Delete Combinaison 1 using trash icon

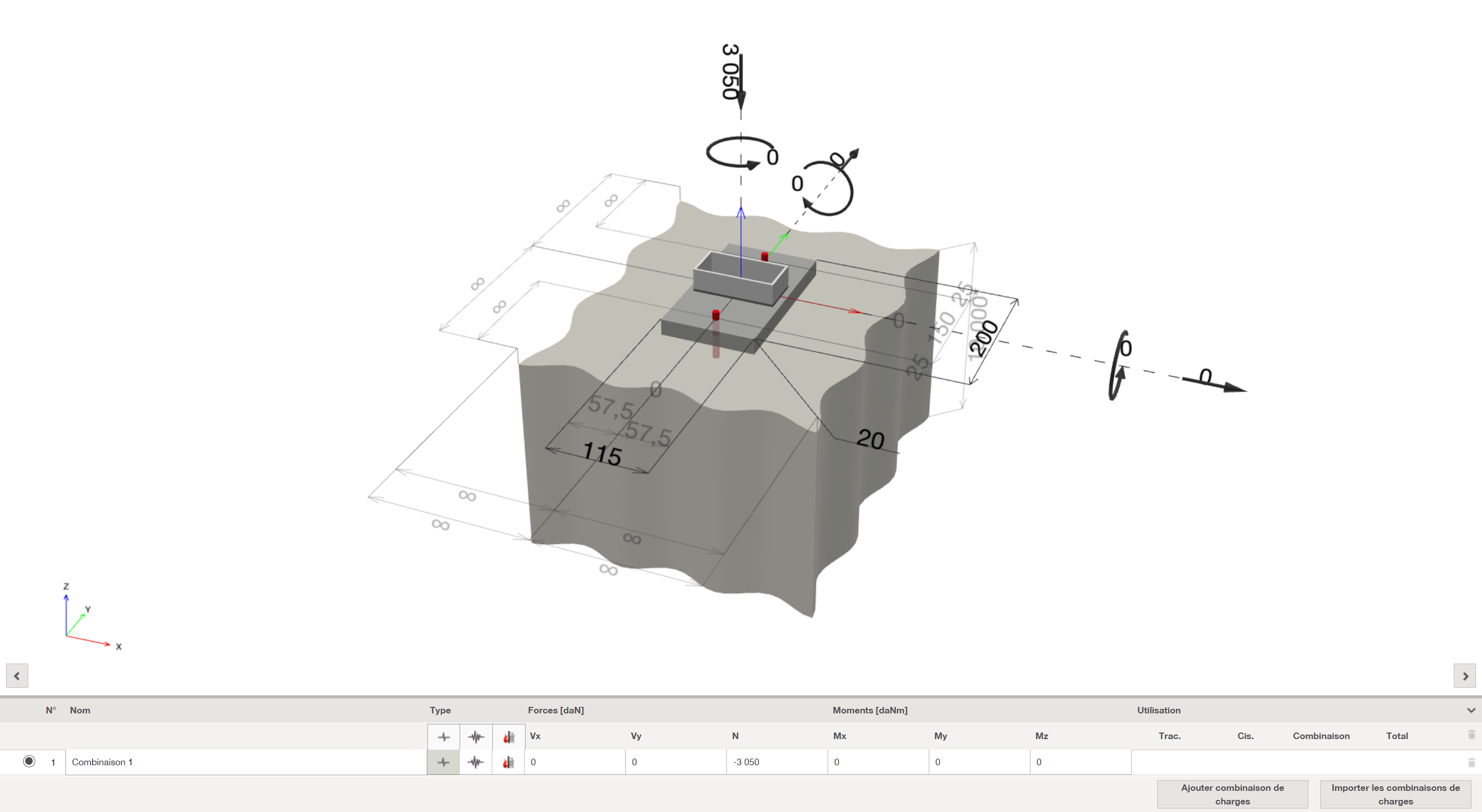(1471, 763)
